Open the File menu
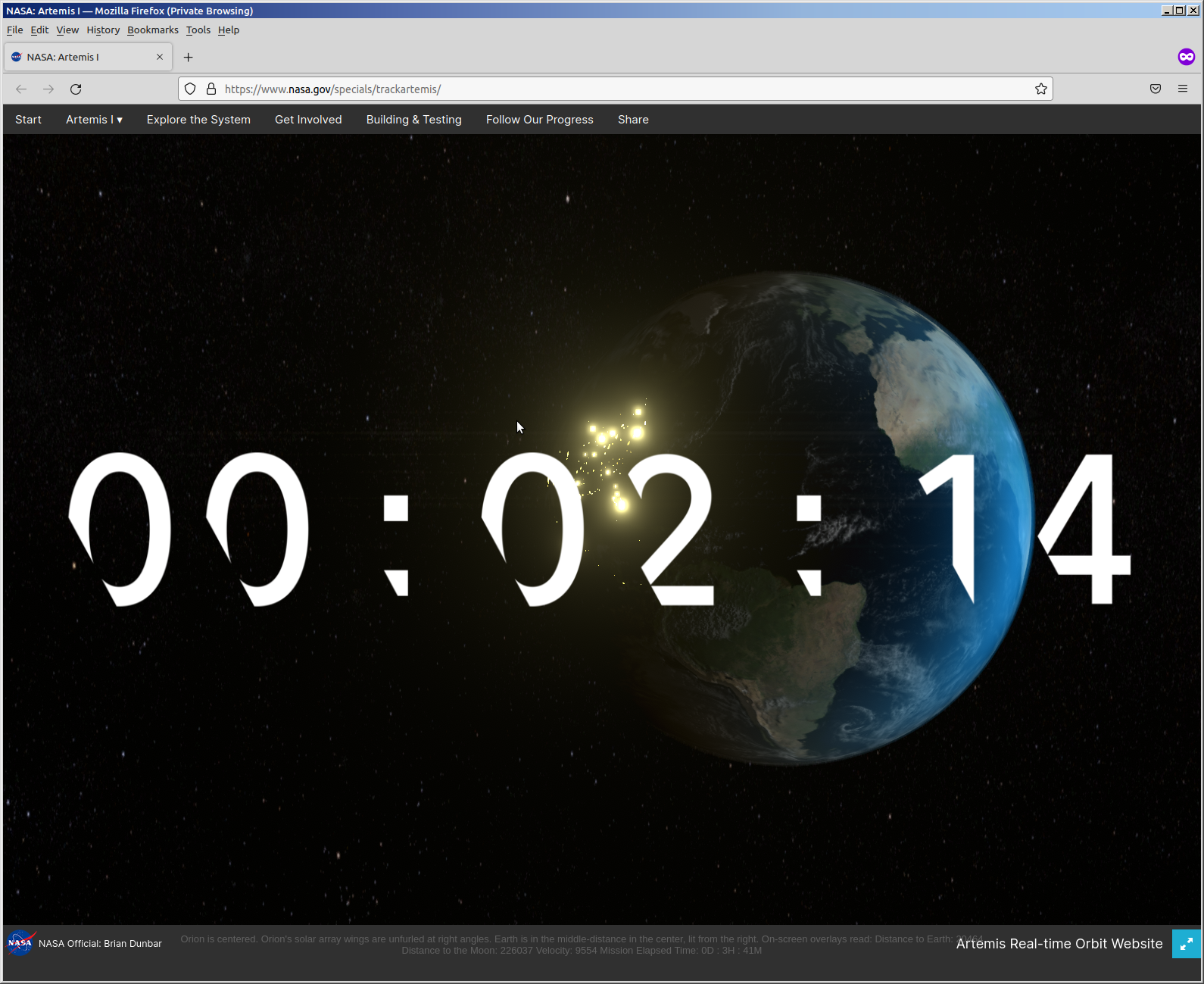Viewport: 1204px width, 984px height. [15, 30]
